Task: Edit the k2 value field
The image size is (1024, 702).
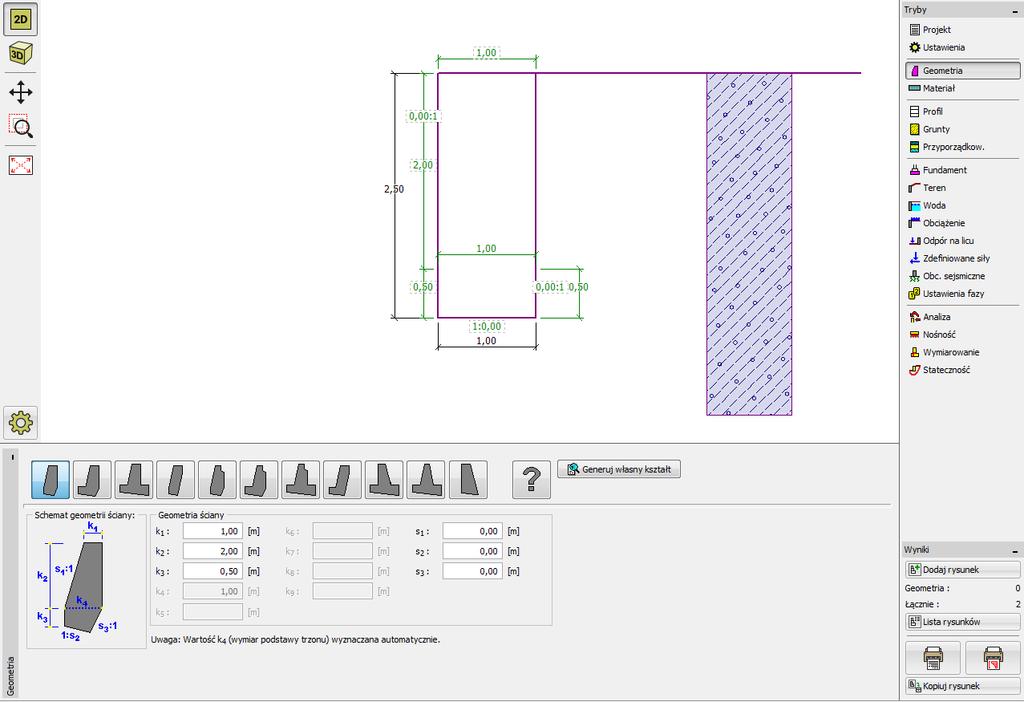Action: (213, 551)
